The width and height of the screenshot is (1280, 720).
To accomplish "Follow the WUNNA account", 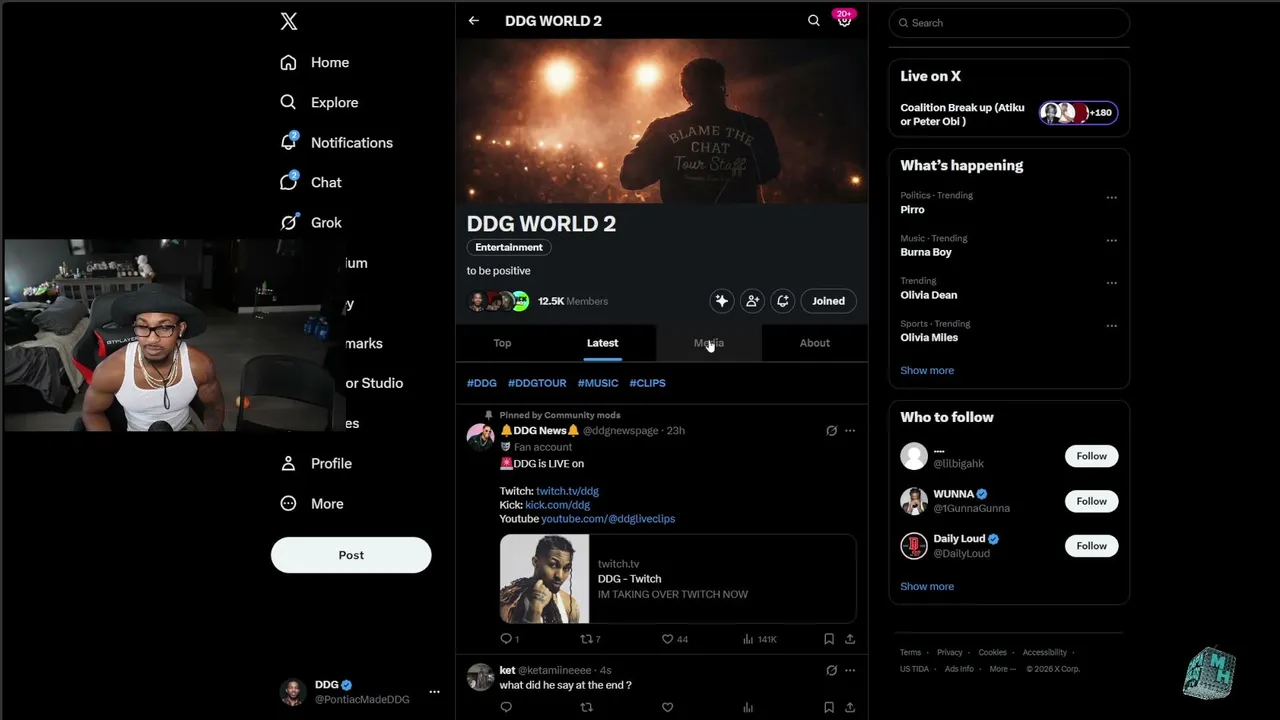I will [x=1091, y=501].
